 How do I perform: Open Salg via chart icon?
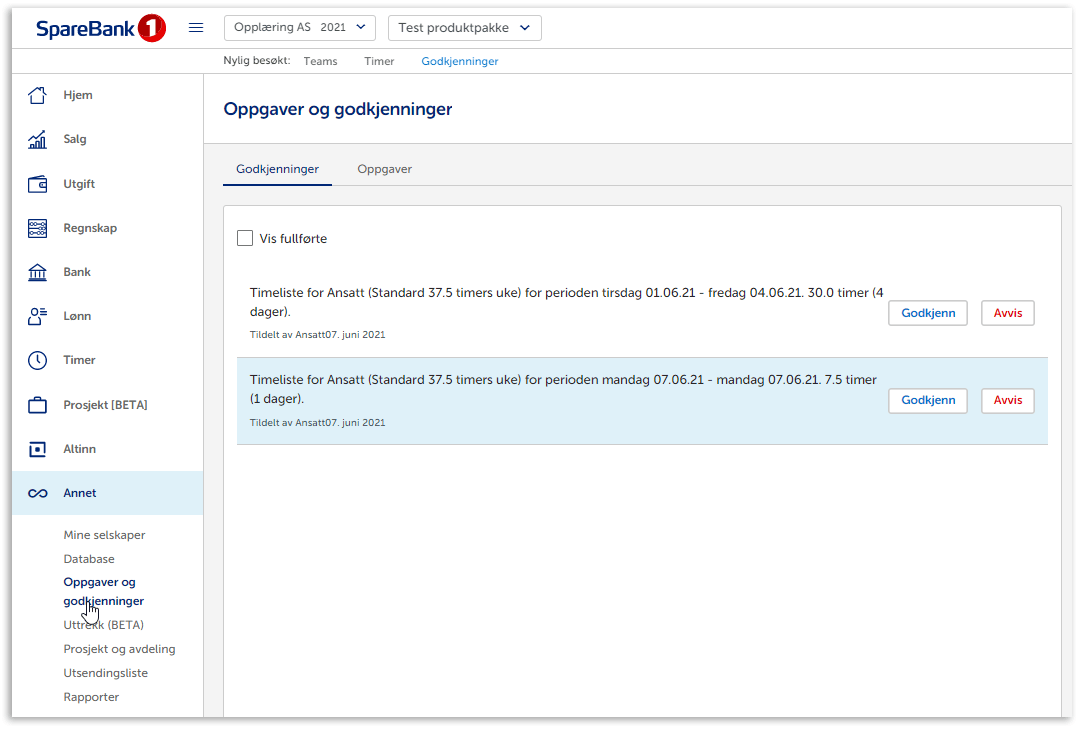point(37,140)
